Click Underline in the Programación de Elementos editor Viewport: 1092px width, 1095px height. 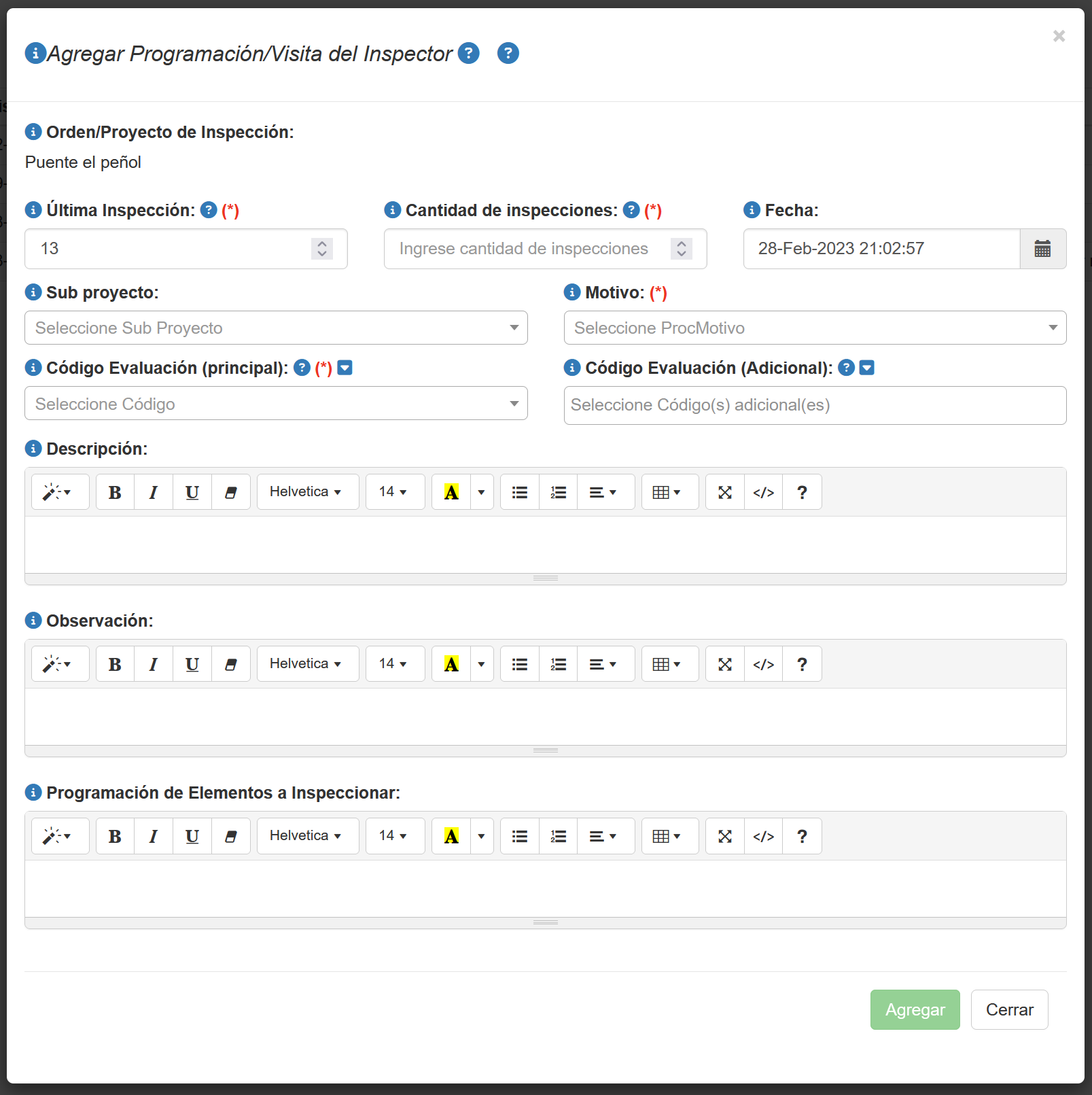[192, 836]
